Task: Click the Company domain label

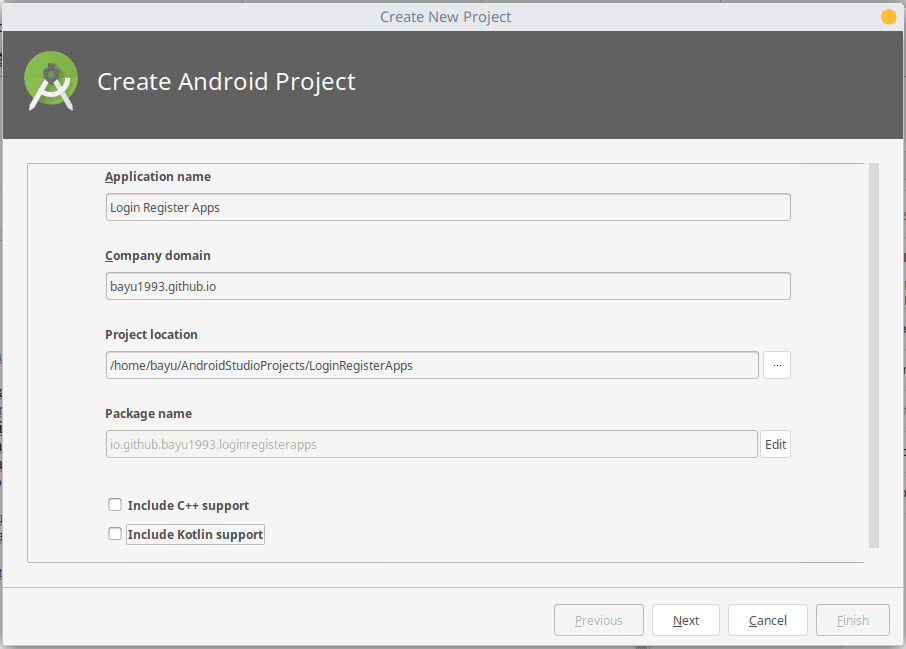Action: (158, 255)
